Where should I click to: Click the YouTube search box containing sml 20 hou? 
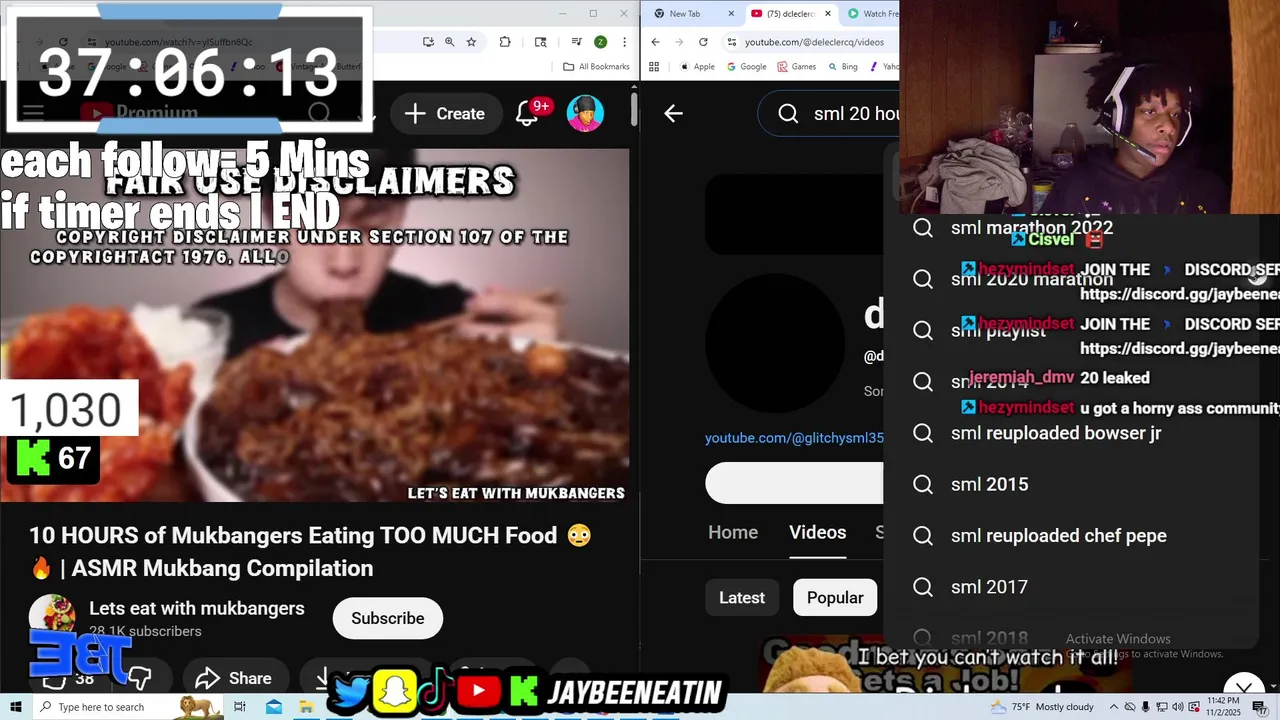click(x=829, y=114)
